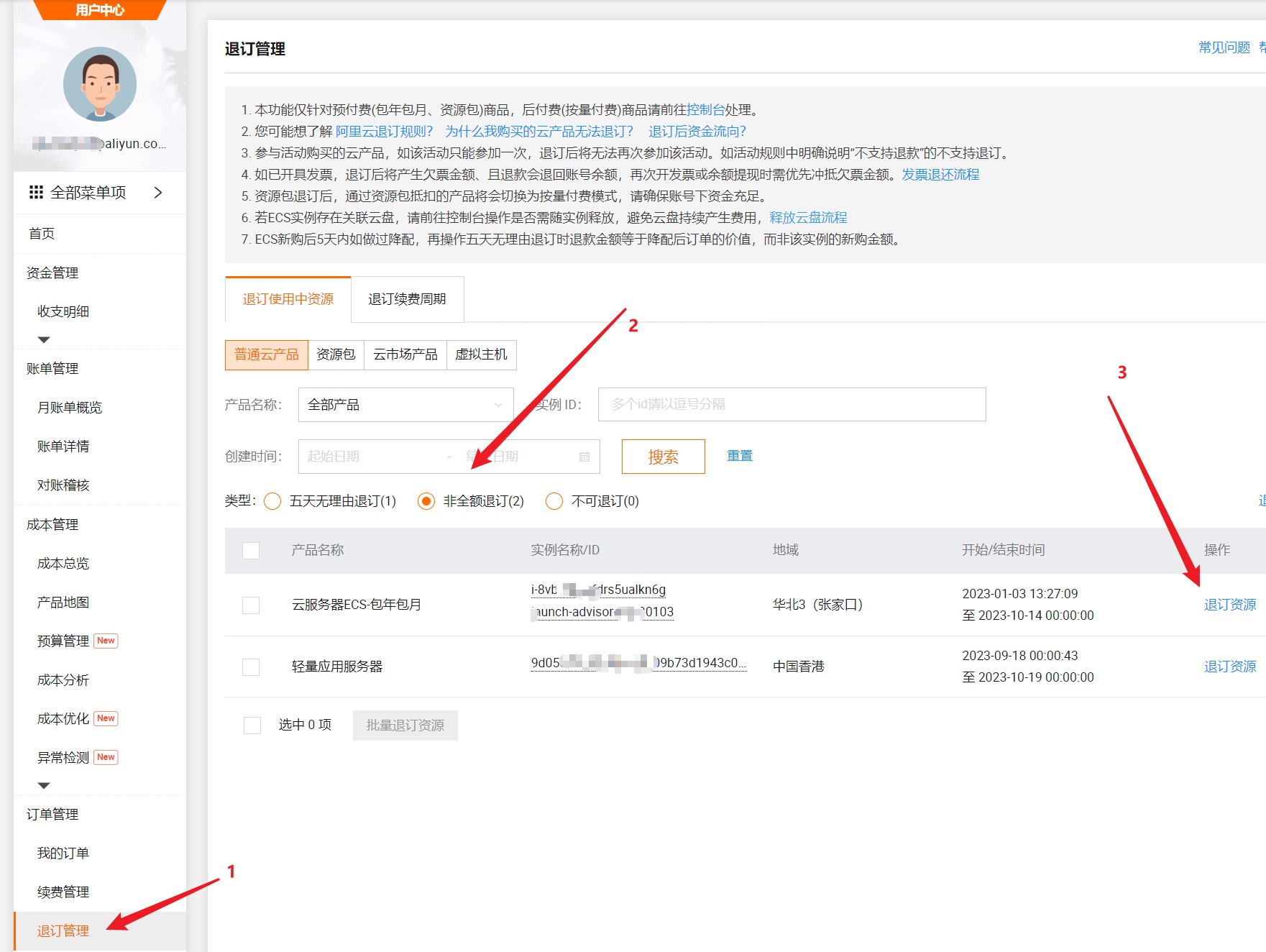Toggle the select-all checkbox in table header
The width and height of the screenshot is (1266, 952).
pos(251,550)
